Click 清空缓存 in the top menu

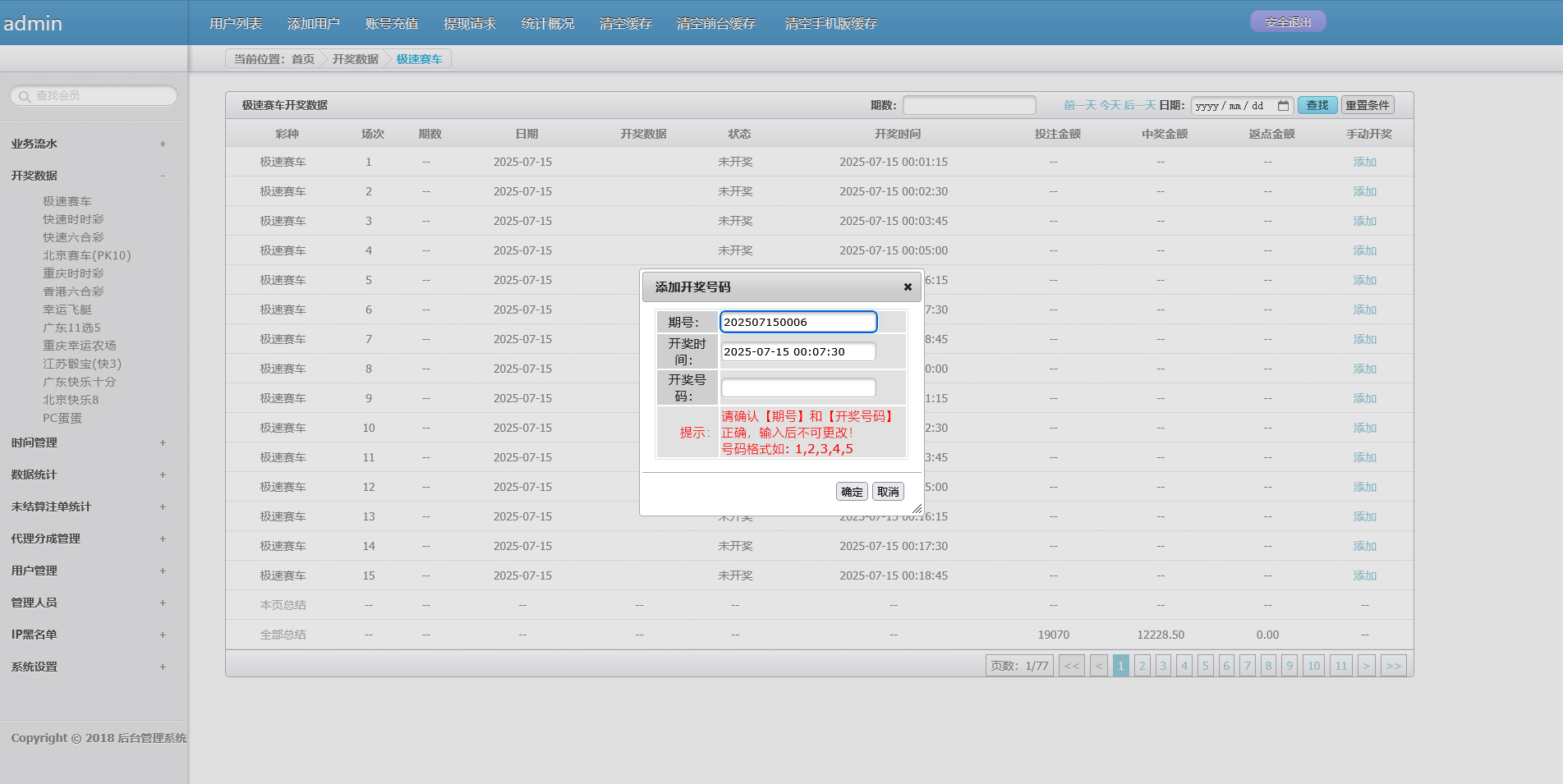(626, 23)
